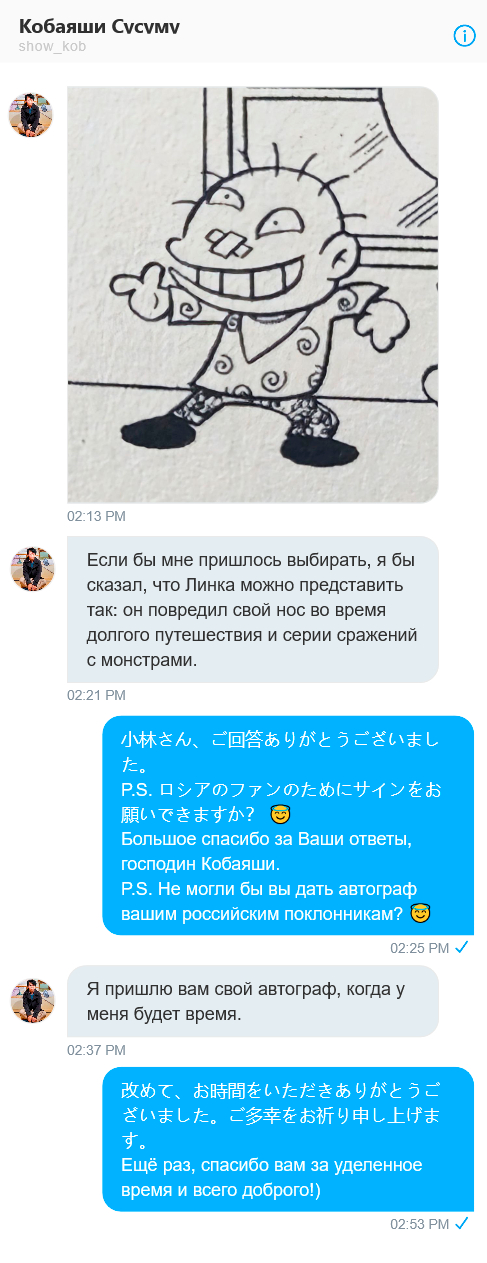The height and width of the screenshot is (1263, 487).
Task: Click avatar next to the автограф reply
Action: click(x=31, y=1001)
